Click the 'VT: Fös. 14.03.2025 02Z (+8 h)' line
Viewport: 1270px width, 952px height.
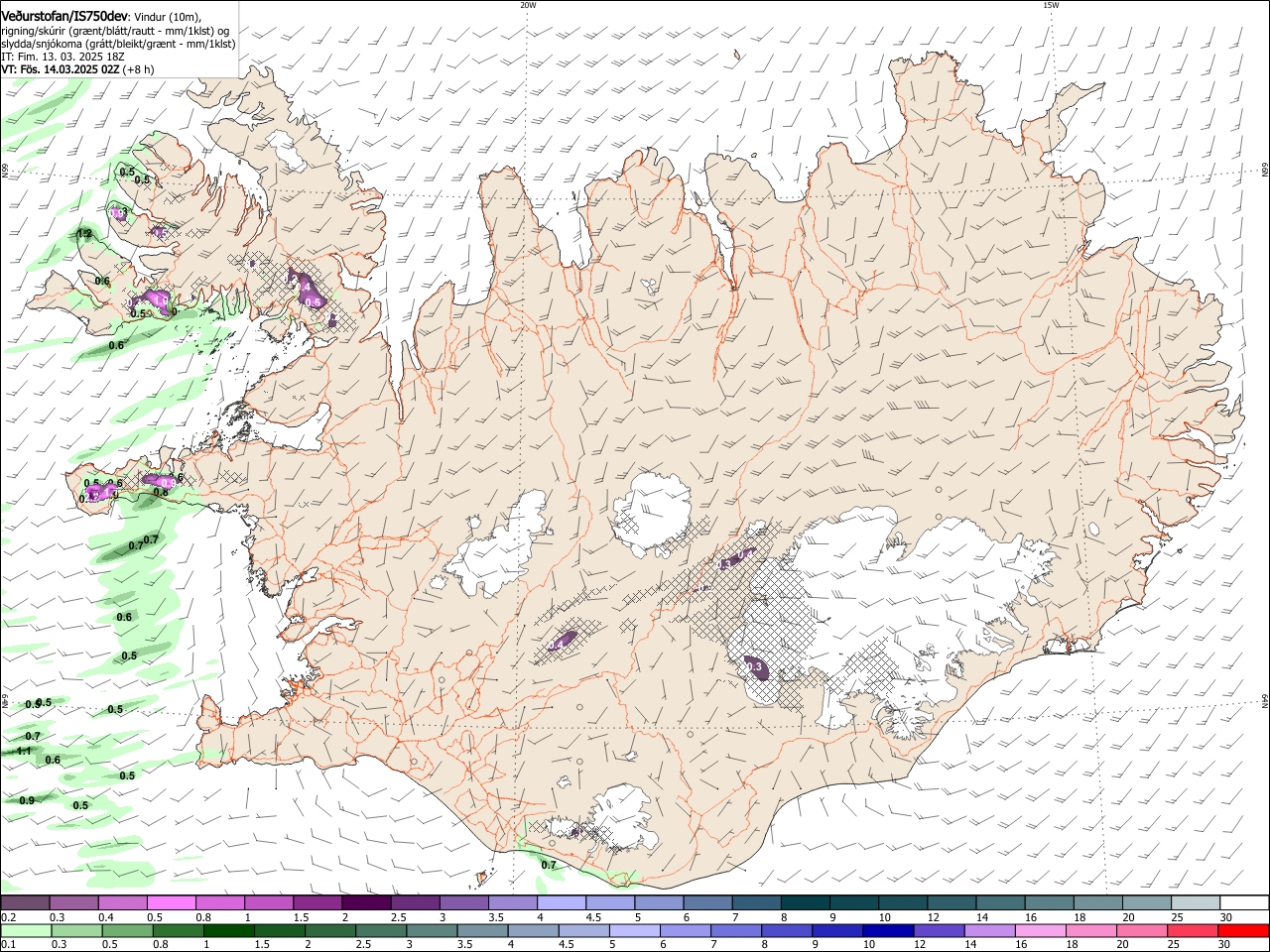tap(77, 70)
